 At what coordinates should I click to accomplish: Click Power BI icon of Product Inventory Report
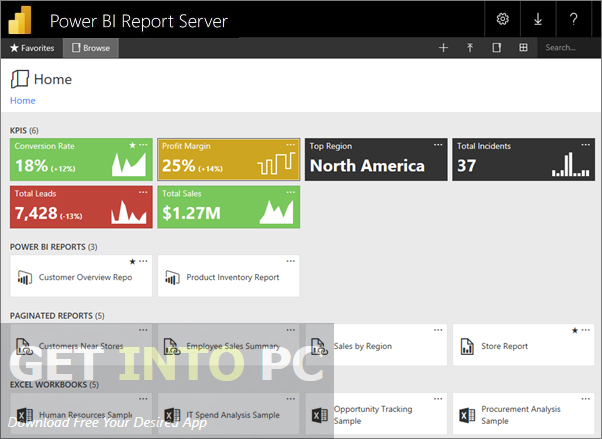172,277
